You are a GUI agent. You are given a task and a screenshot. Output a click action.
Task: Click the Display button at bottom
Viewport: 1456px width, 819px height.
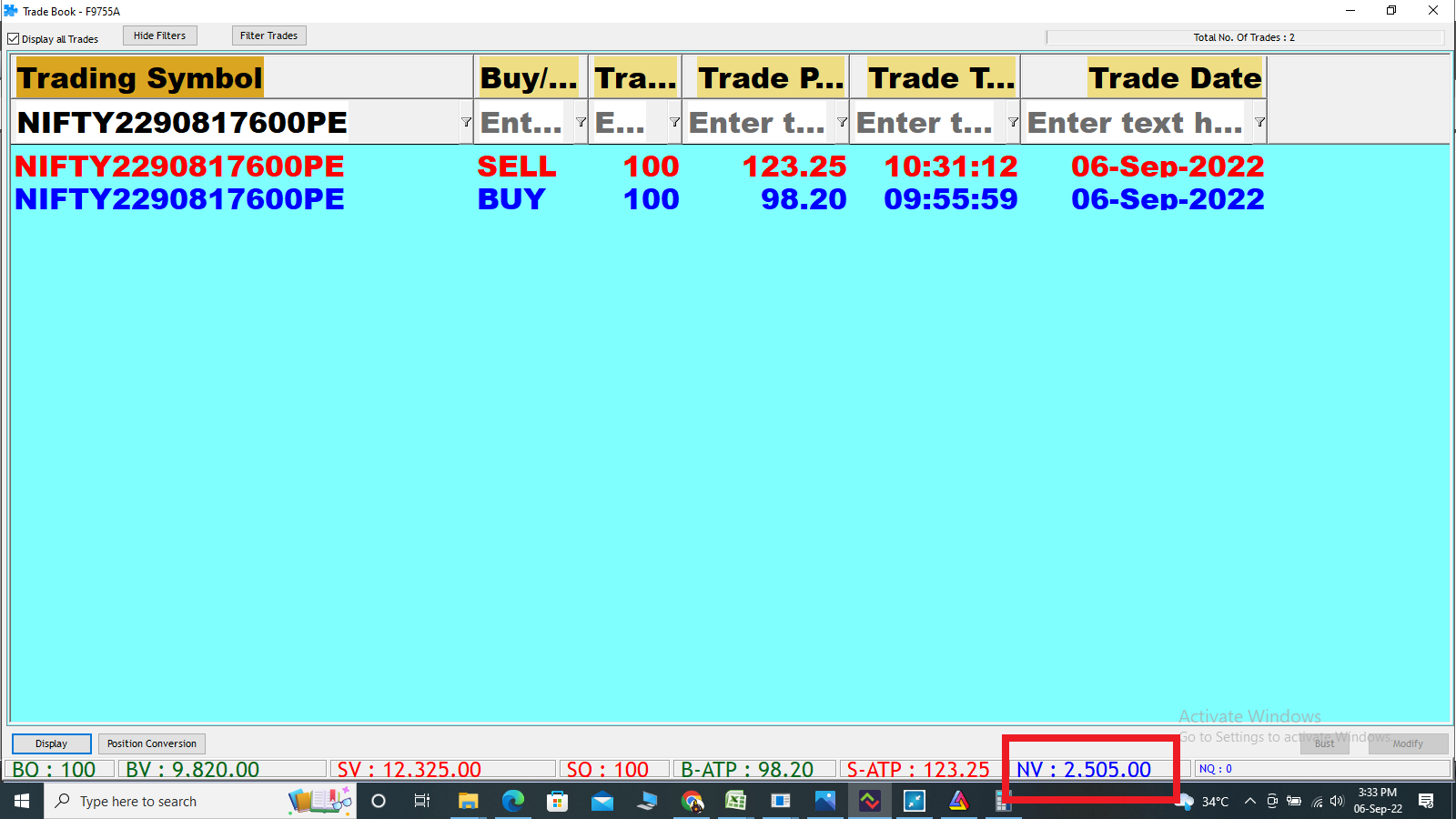tap(51, 743)
